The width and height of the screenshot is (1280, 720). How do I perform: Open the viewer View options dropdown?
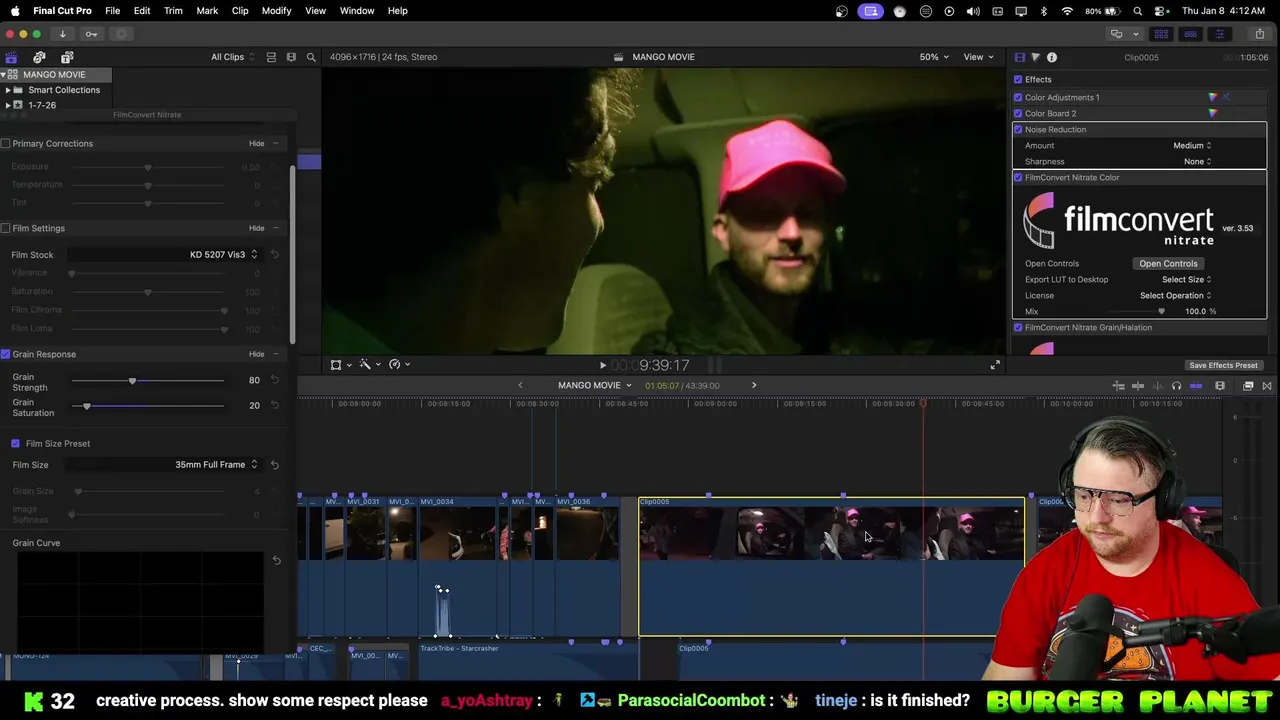(x=977, y=57)
